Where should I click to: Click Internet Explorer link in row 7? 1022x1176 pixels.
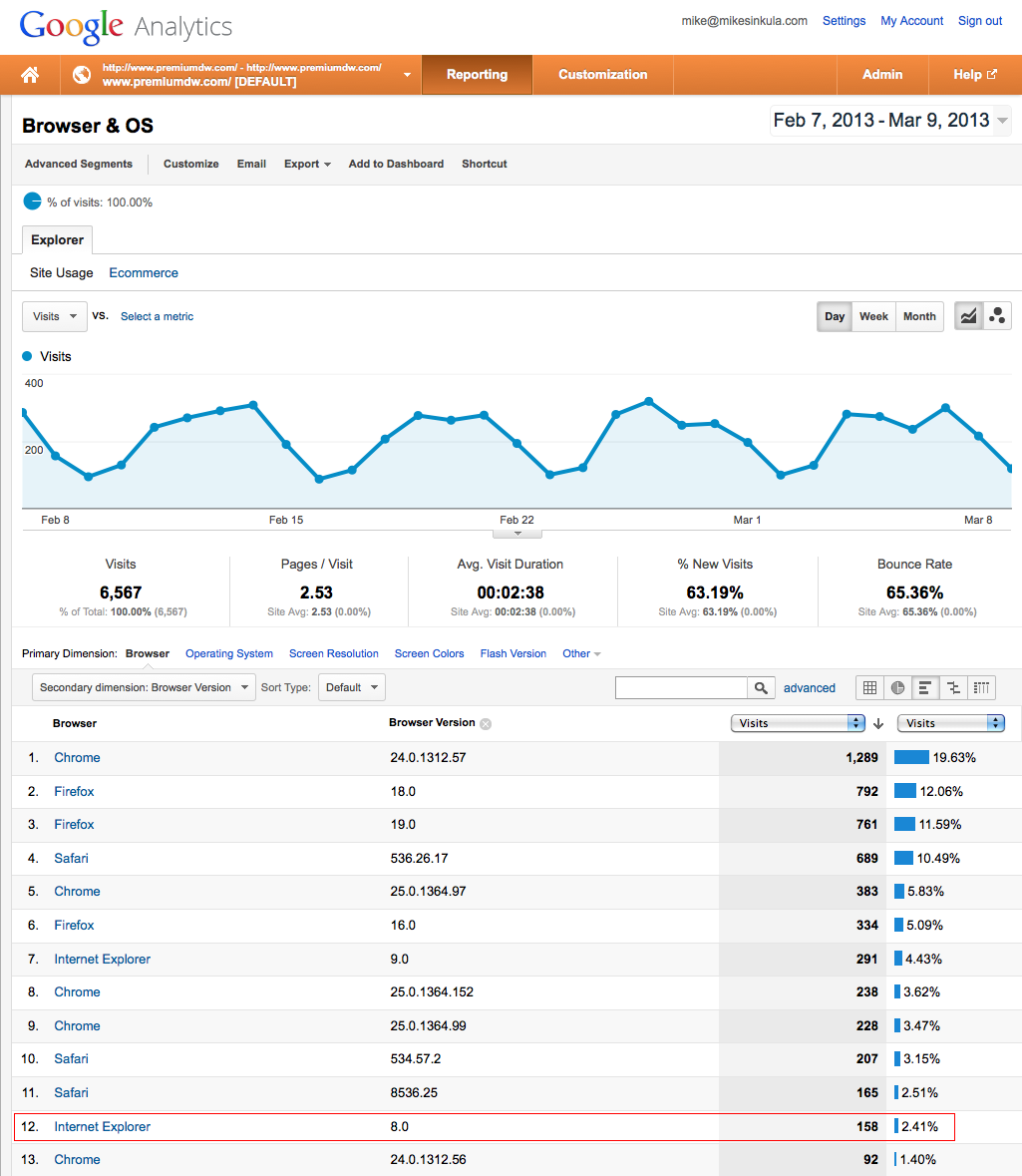pos(102,960)
